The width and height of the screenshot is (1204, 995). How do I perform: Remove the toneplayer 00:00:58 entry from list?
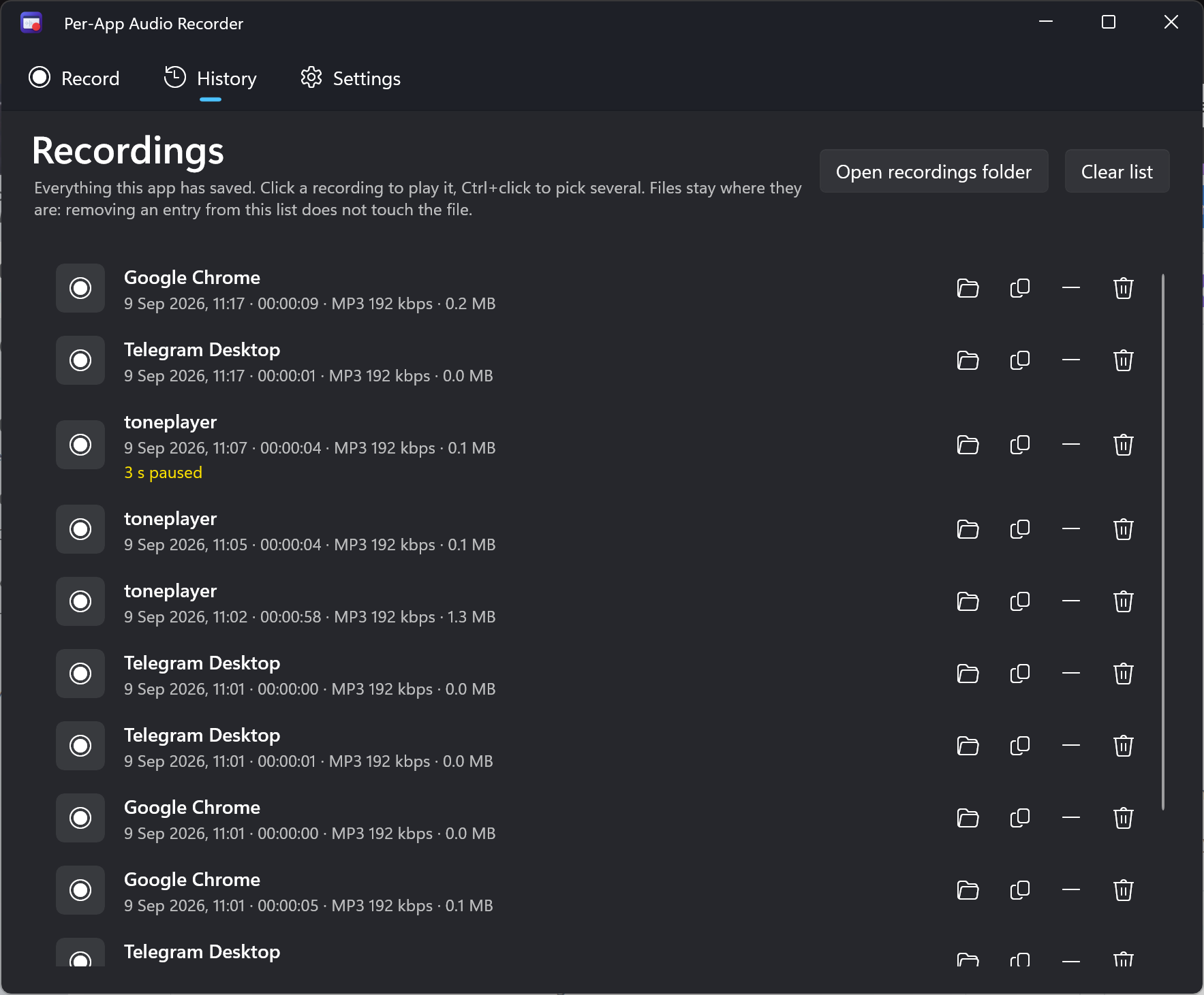pyautogui.click(x=1071, y=601)
